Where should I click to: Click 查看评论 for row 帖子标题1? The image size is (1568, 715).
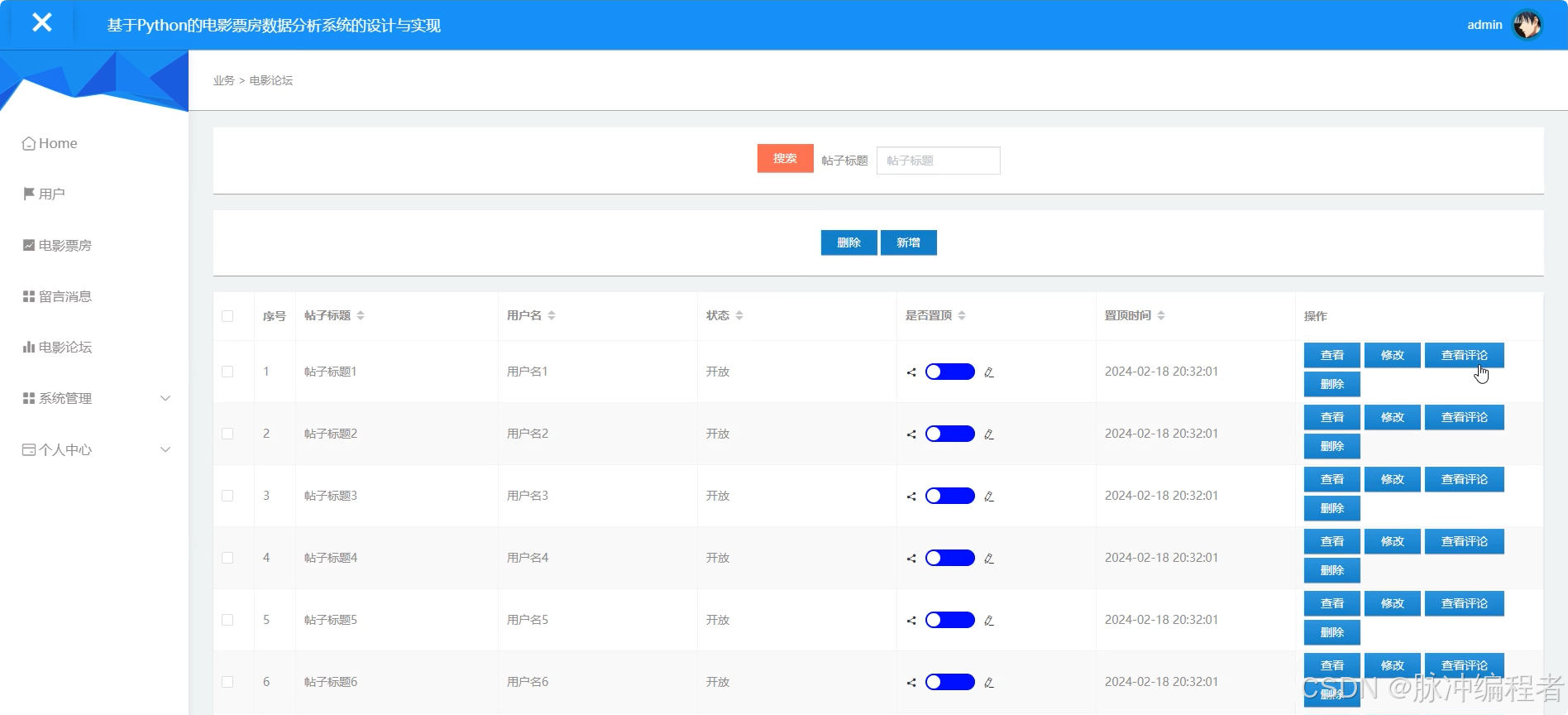(x=1464, y=355)
